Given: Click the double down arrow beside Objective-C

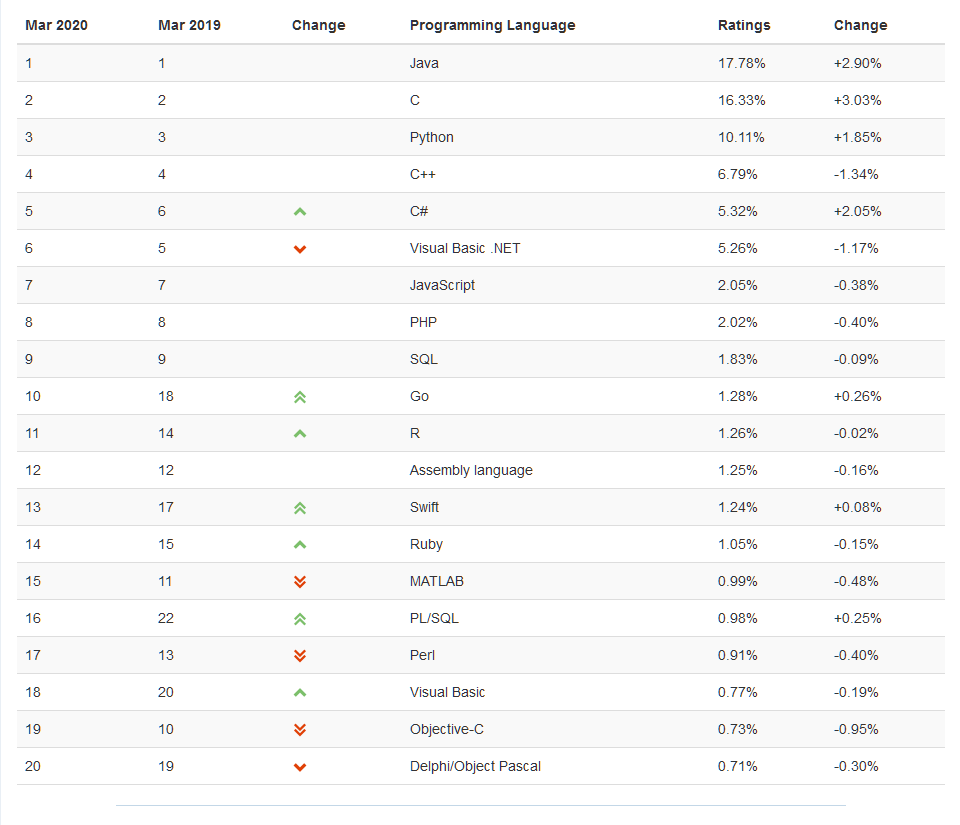Looking at the screenshot, I should click(299, 730).
